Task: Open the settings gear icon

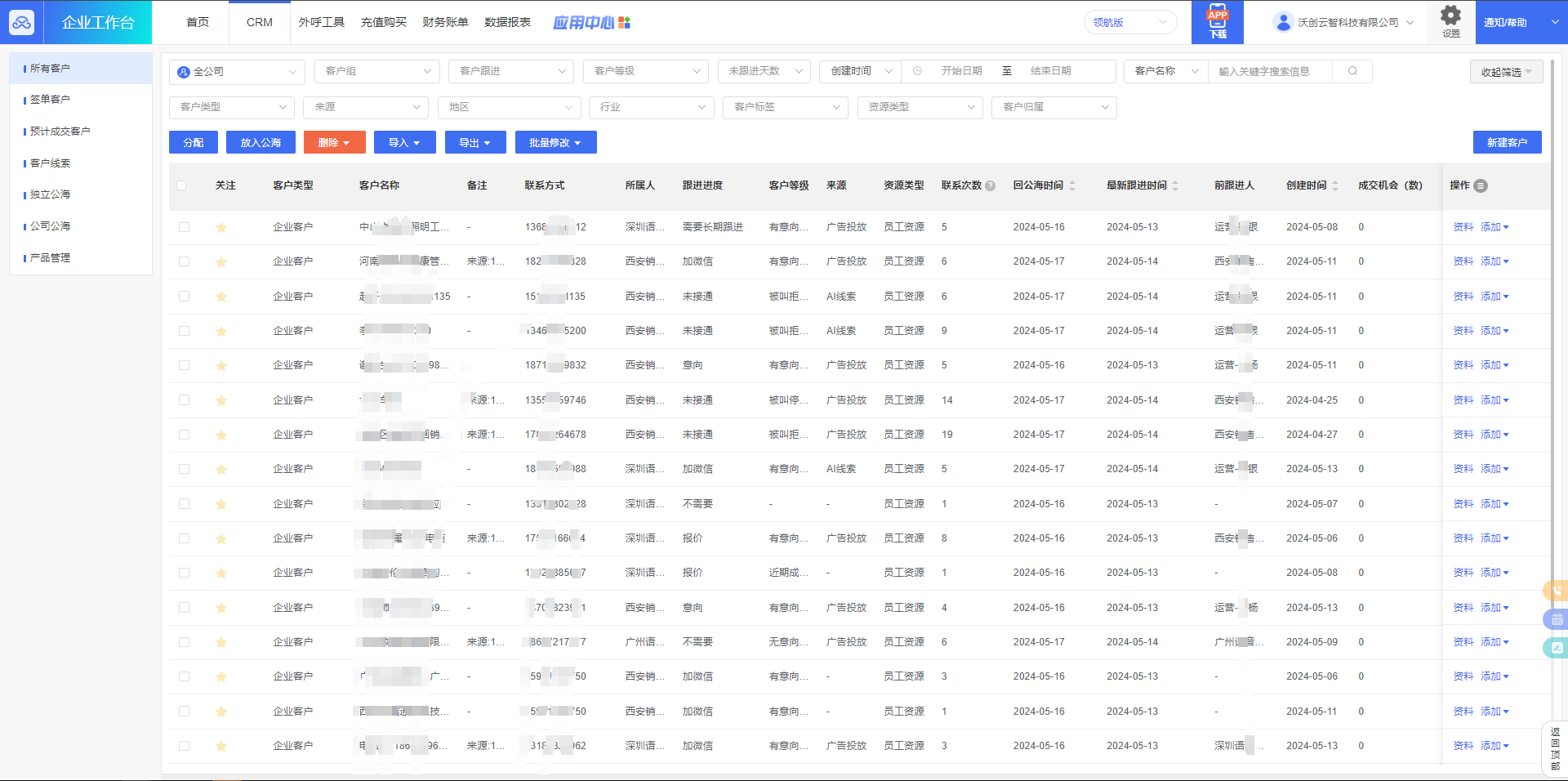Action: 1450,16
